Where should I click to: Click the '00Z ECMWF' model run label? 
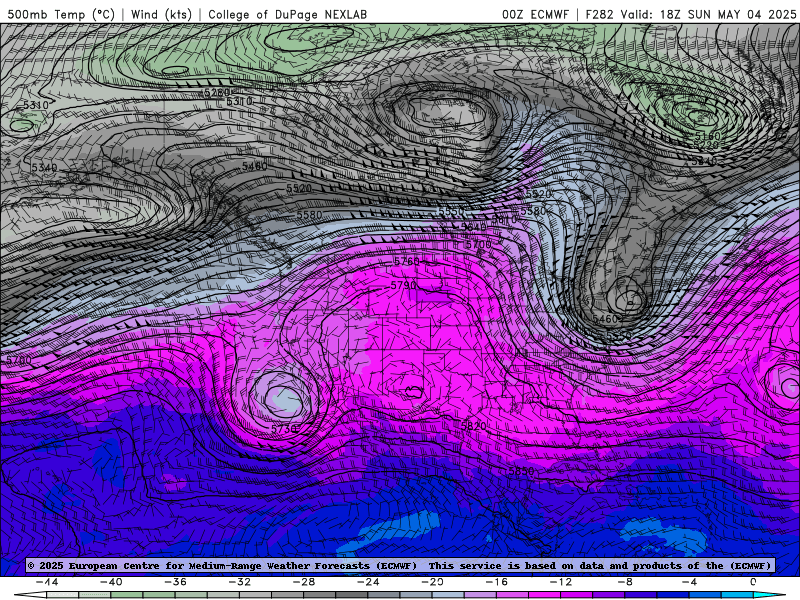tap(535, 14)
